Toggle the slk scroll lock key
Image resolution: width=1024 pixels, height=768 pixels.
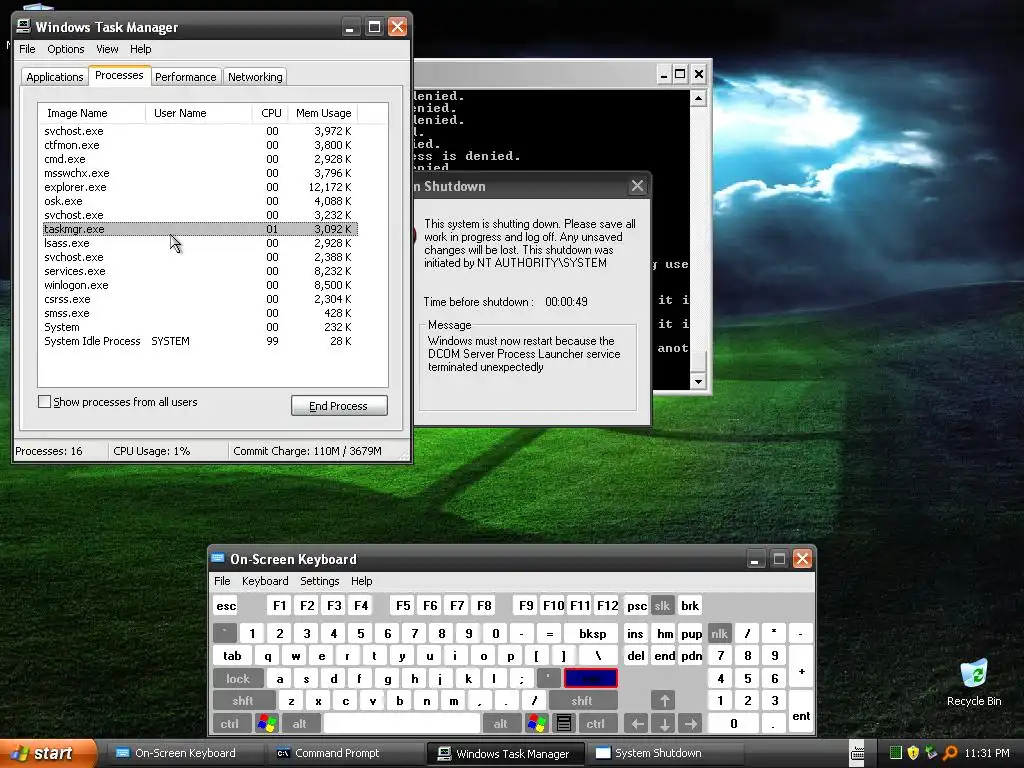[x=662, y=605]
